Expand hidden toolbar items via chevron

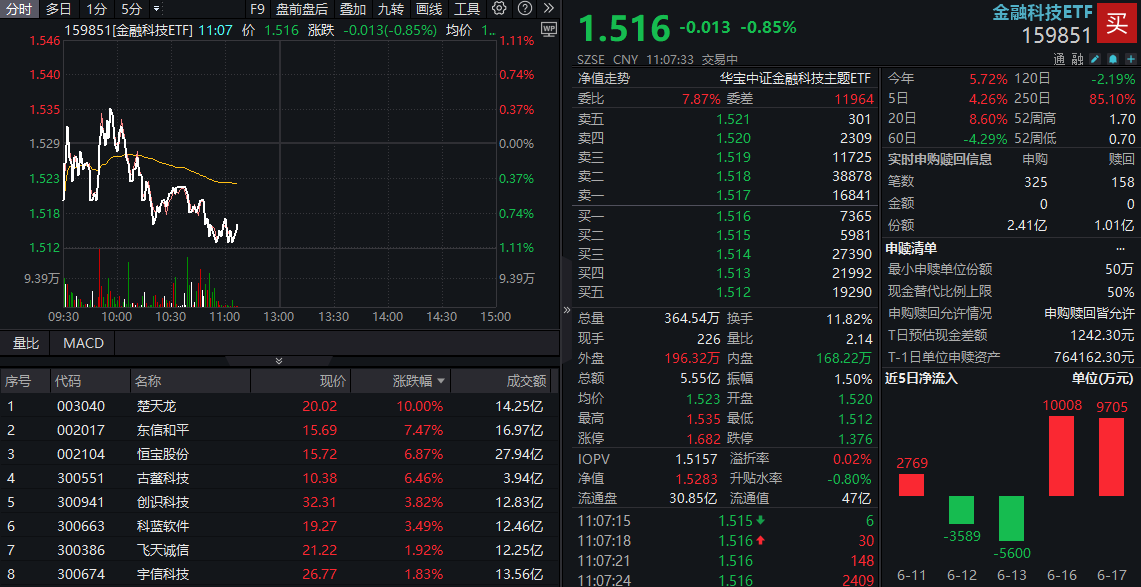[548, 8]
